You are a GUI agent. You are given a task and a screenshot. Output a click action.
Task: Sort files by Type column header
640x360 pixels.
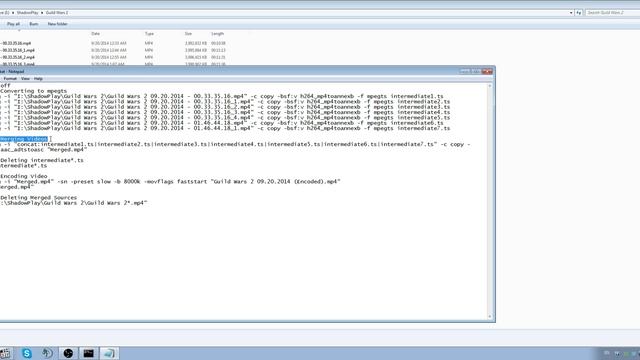click(x=149, y=33)
